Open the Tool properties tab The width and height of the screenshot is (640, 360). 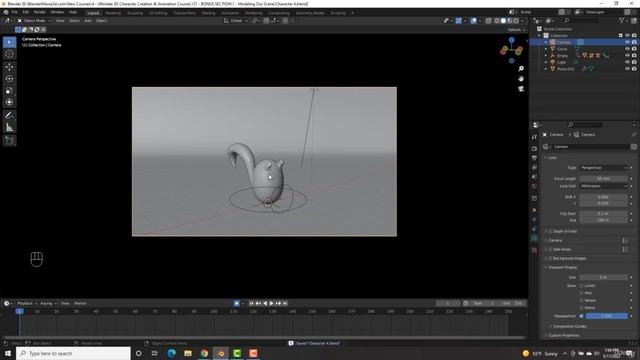[x=534, y=137]
